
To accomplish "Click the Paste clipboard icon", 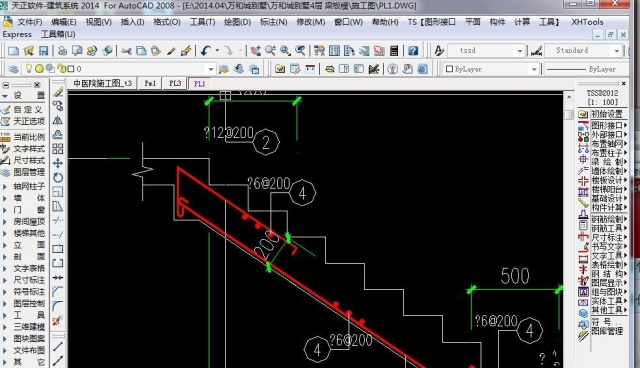I will tap(156, 51).
